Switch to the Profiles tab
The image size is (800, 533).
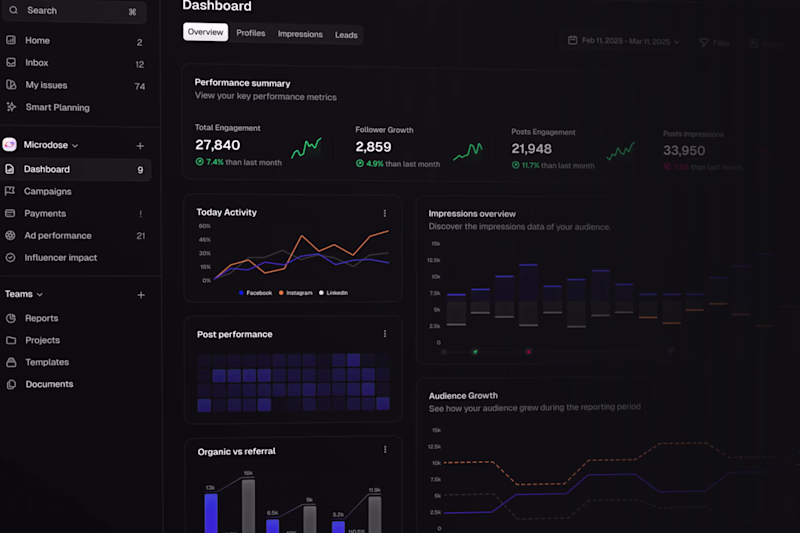251,33
